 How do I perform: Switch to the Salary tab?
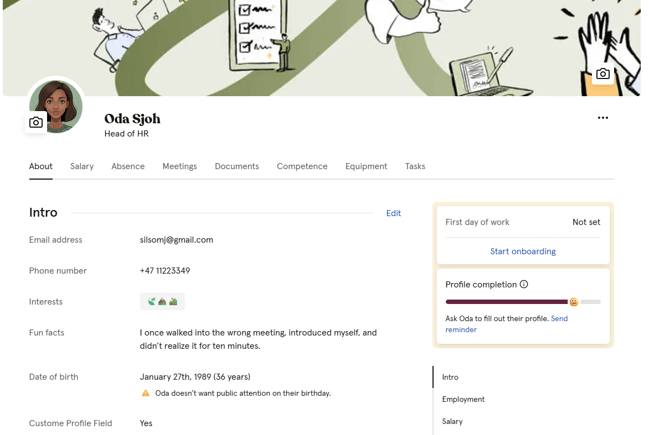[x=82, y=167]
